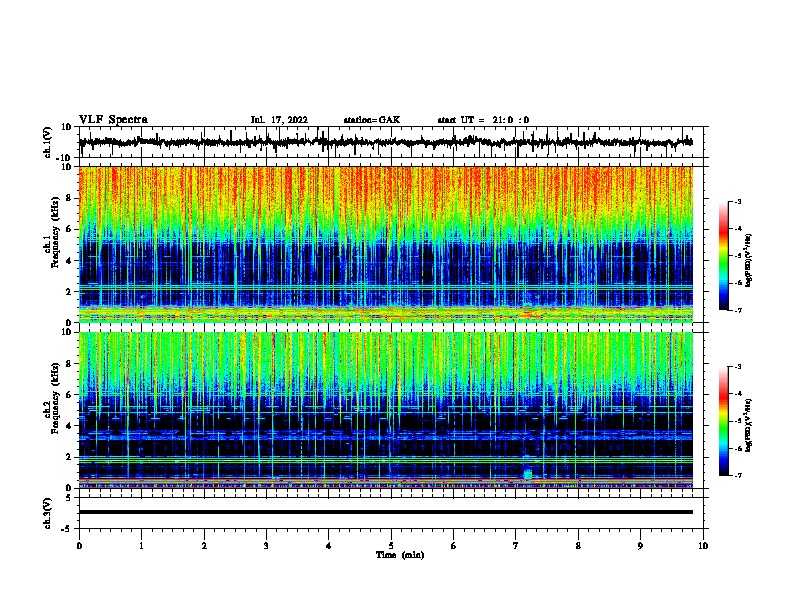
Task: Click the cyan burst near 7 min in ch.2
Action: point(528,474)
